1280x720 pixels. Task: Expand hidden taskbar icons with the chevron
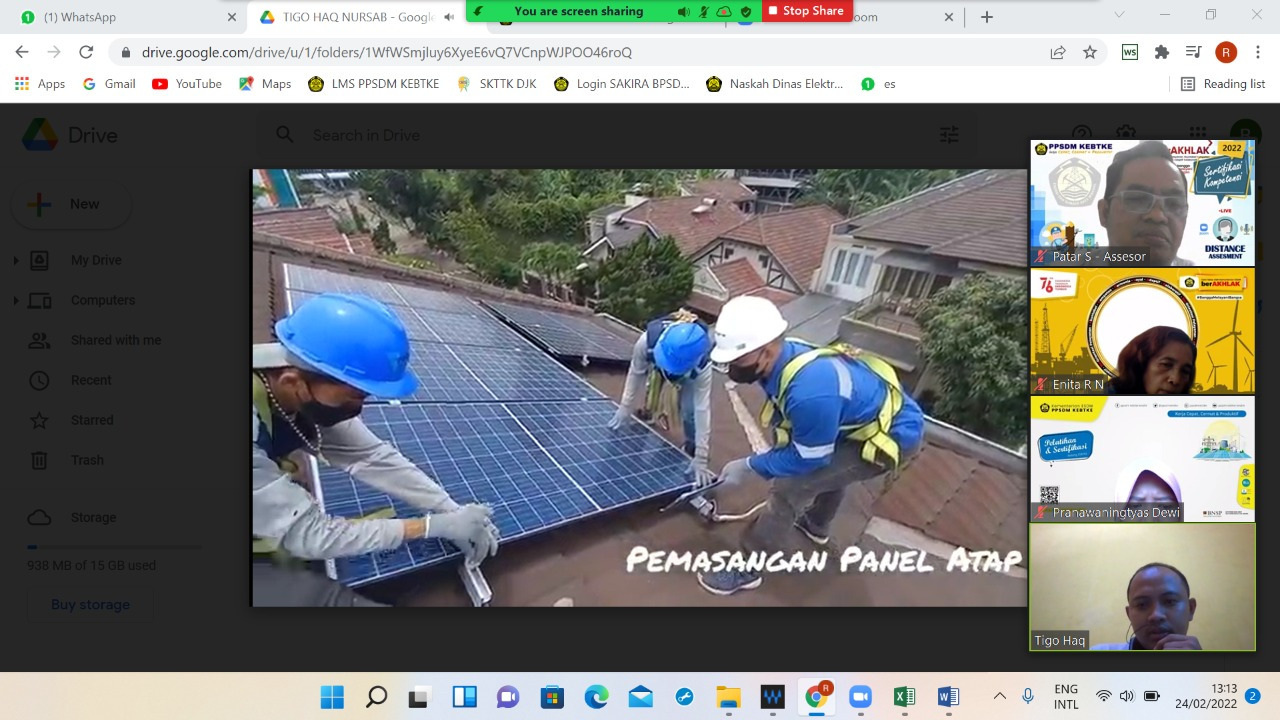tap(999, 696)
